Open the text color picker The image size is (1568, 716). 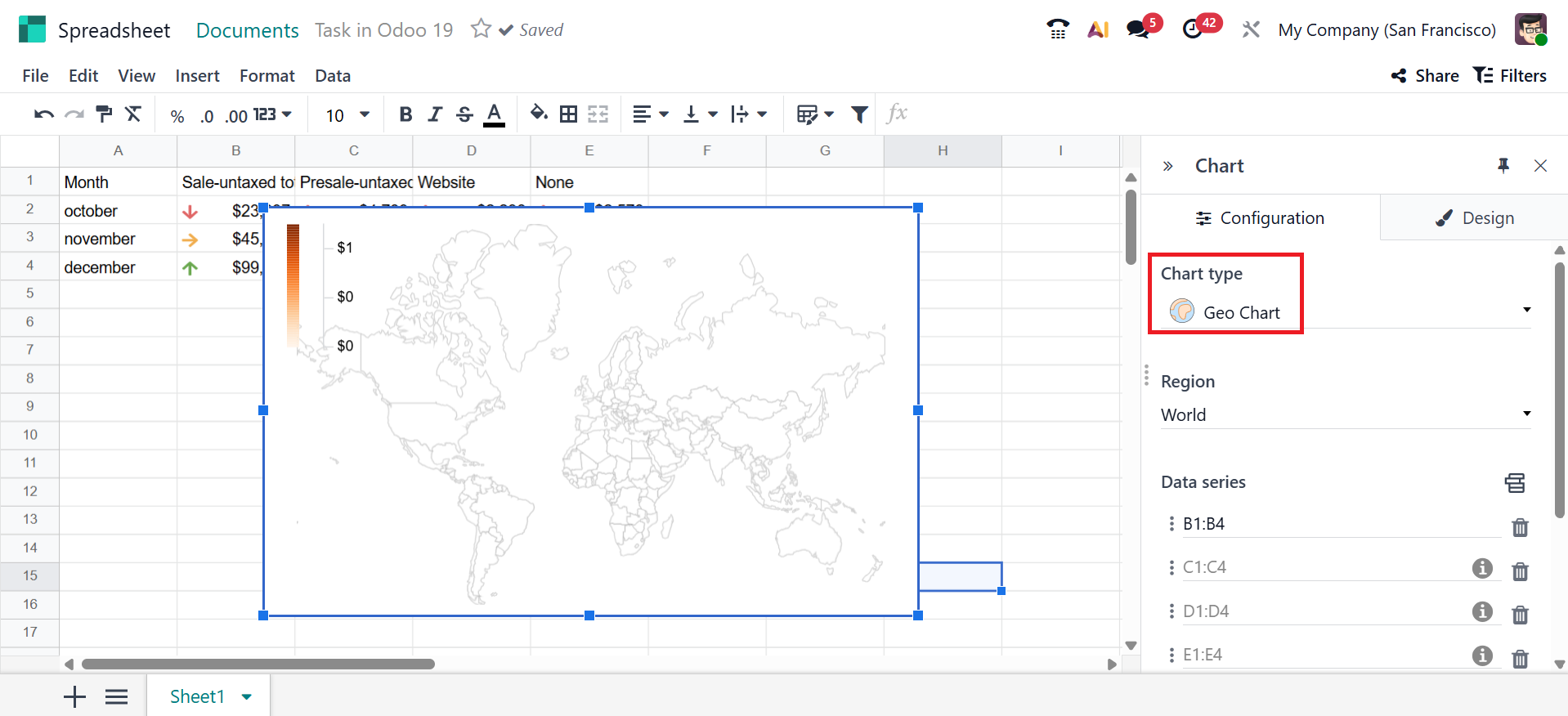494,114
